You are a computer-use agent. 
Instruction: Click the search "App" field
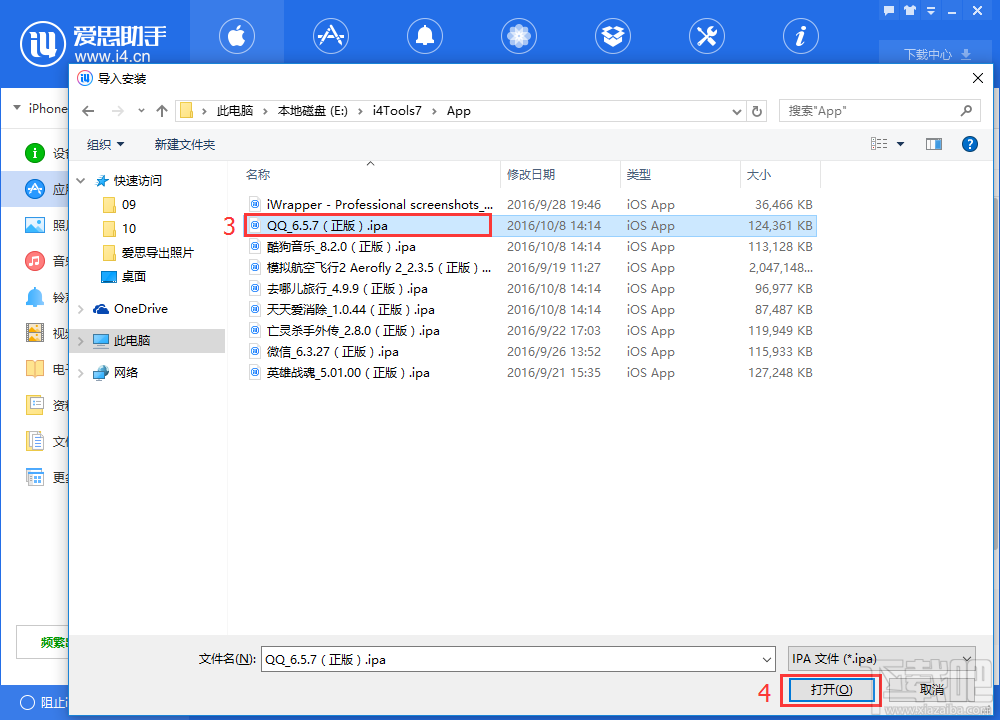[879, 111]
